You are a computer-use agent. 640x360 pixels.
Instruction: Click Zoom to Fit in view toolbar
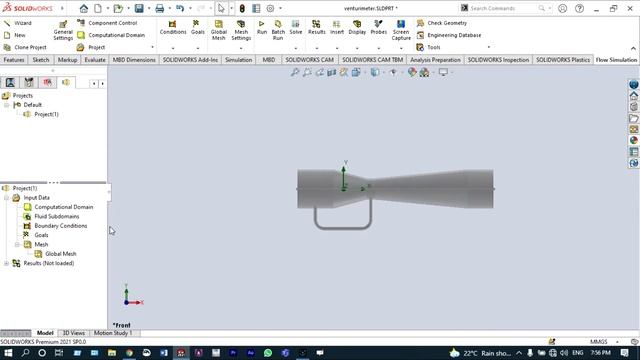click(295, 72)
